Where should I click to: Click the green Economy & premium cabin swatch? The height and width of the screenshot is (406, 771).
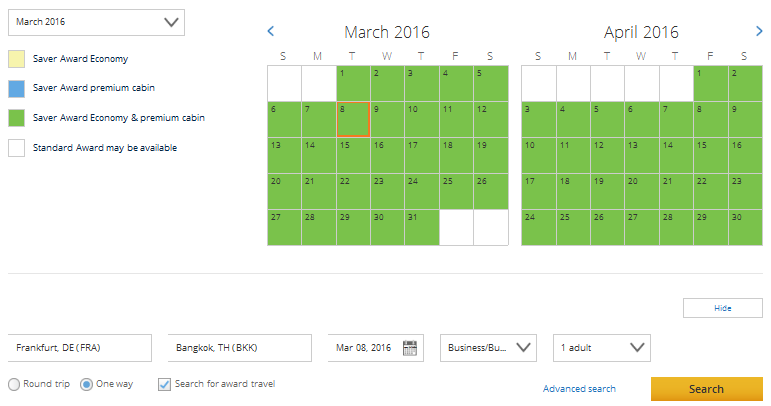[17, 118]
